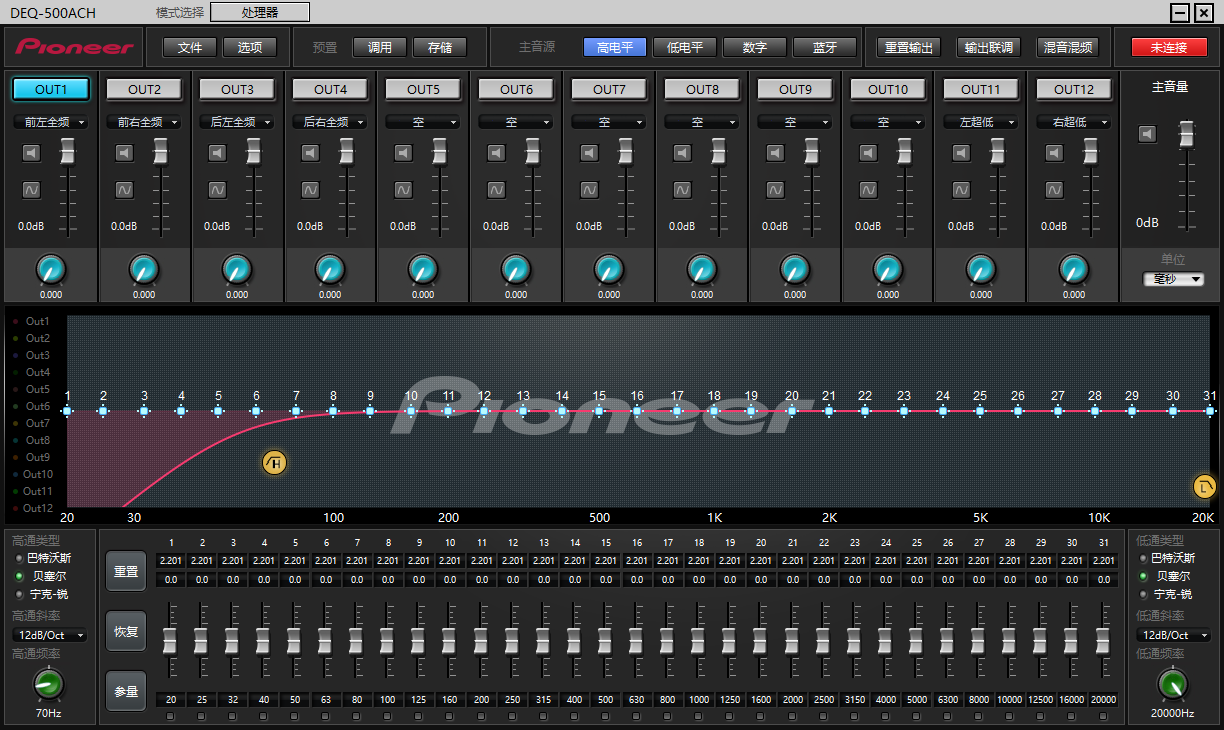Invert phase on OUT1 channel
The height and width of the screenshot is (730, 1224).
click(x=31, y=189)
